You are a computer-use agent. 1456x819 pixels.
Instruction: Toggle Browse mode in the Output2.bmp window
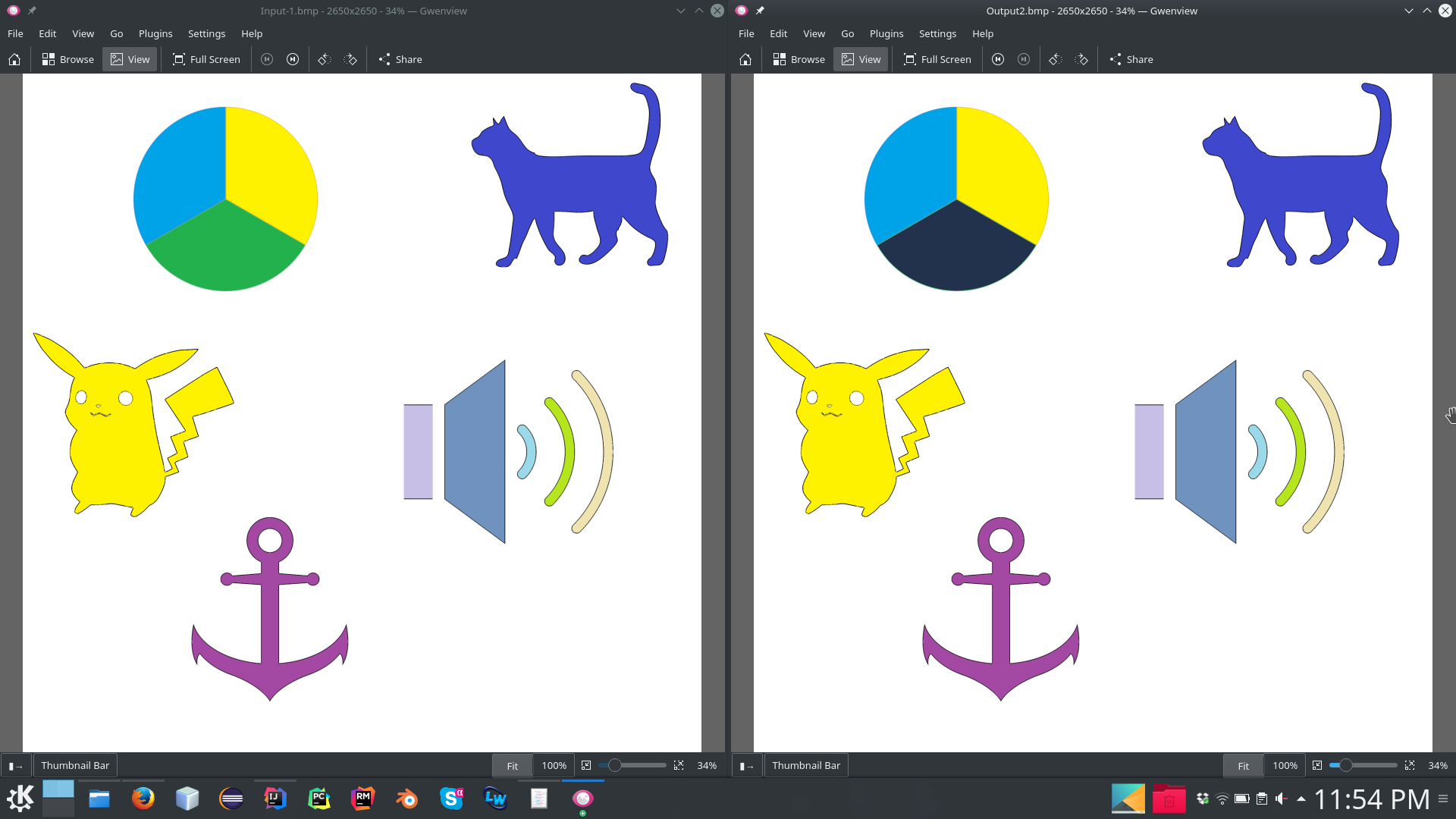pos(799,59)
